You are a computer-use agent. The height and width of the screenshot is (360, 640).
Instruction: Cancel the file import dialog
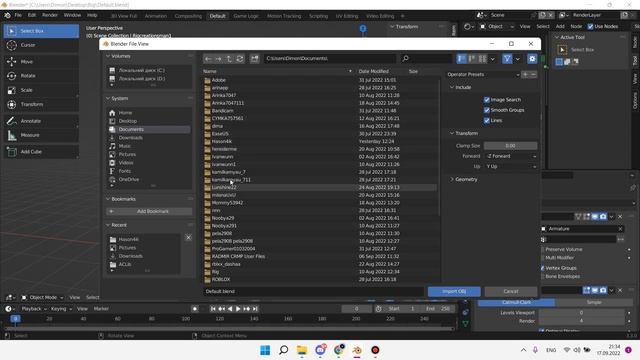pos(511,291)
